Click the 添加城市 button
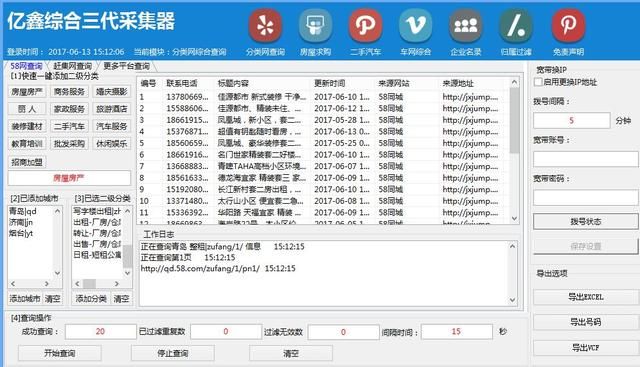Screen dimensions: 640x367 pyautogui.click(x=24, y=299)
